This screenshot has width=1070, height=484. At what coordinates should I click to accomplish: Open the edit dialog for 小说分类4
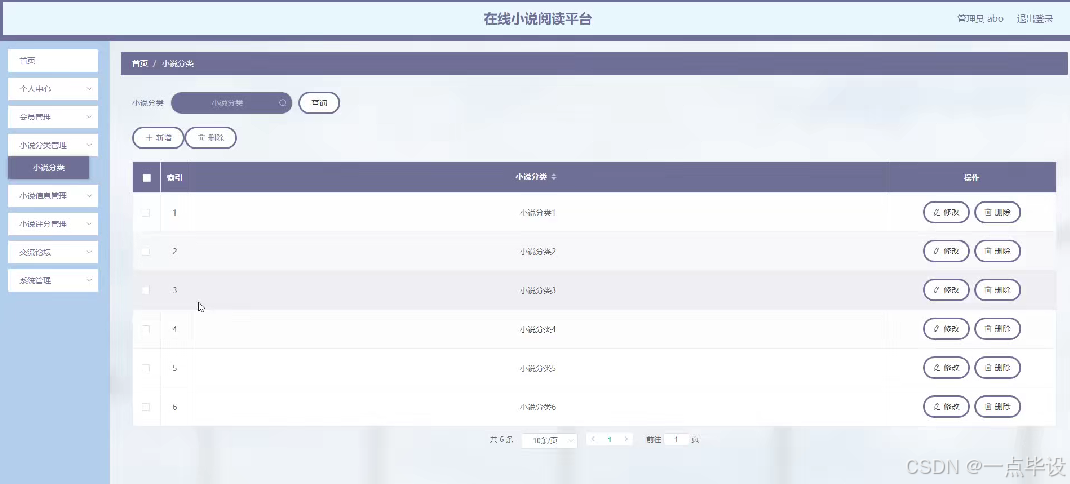[946, 329]
